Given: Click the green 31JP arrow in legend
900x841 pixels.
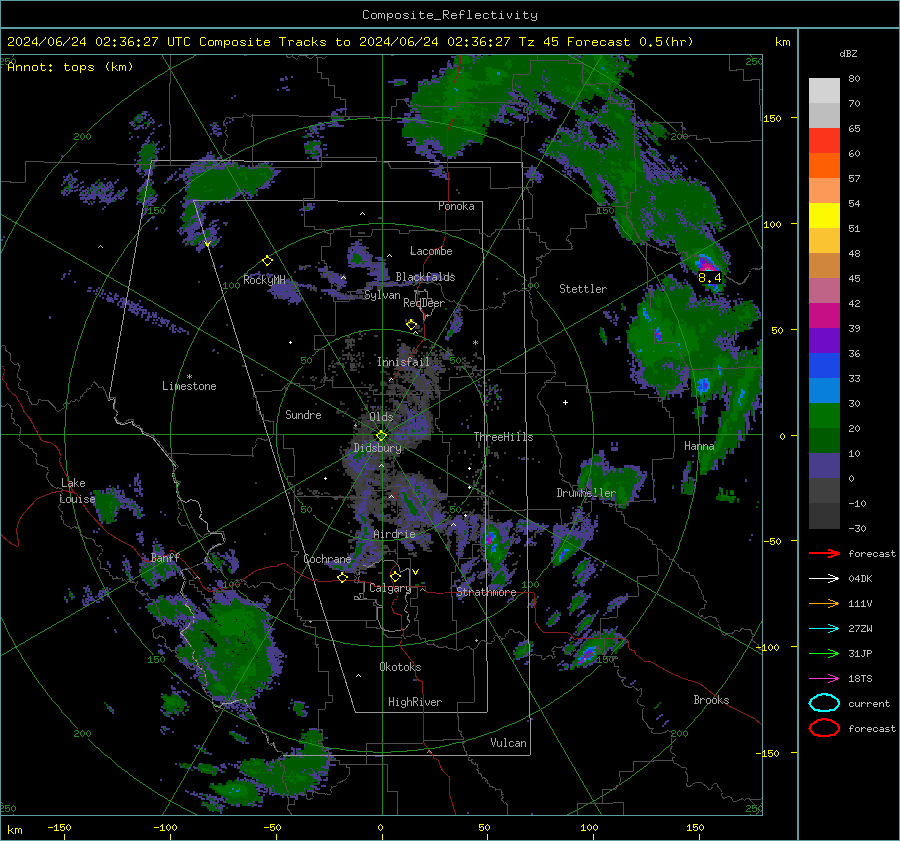Looking at the screenshot, I should pos(824,653).
